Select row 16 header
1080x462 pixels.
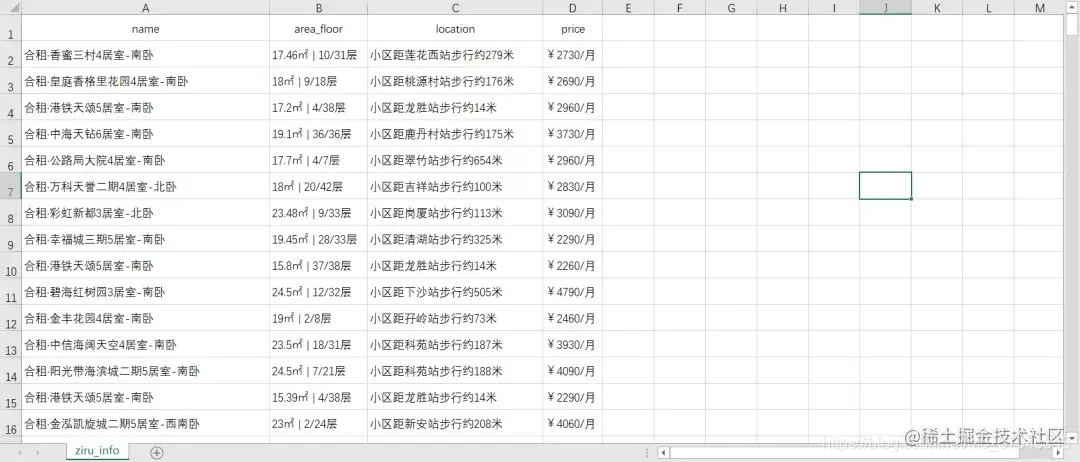pos(11,424)
